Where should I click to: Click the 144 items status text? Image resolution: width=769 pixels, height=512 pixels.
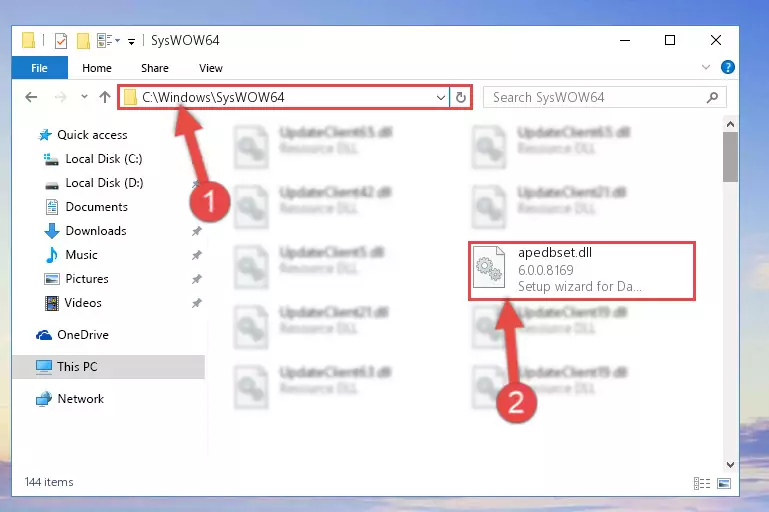click(x=49, y=482)
